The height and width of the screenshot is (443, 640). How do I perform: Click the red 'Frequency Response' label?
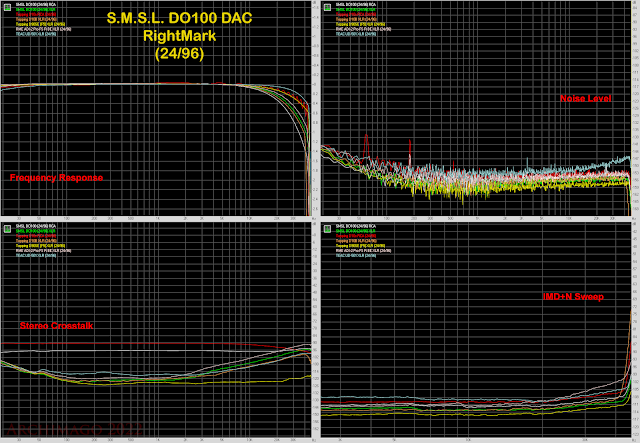coord(56,178)
